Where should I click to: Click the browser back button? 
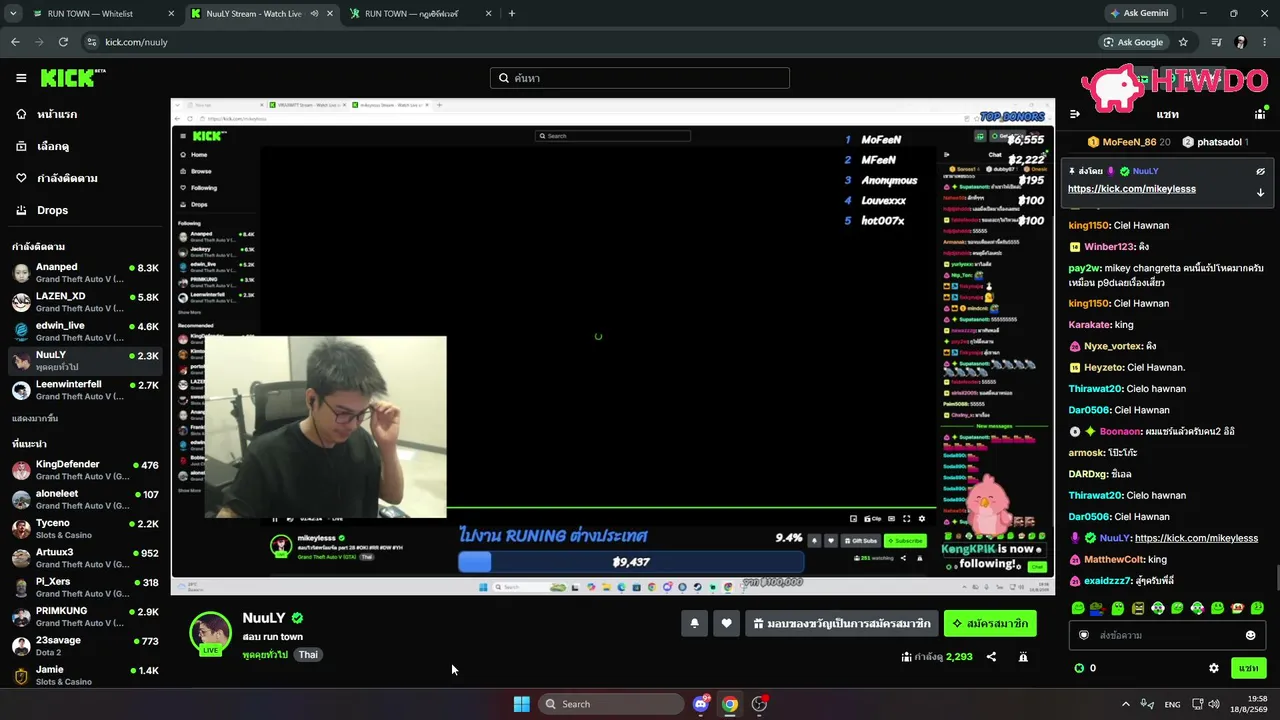pos(15,42)
